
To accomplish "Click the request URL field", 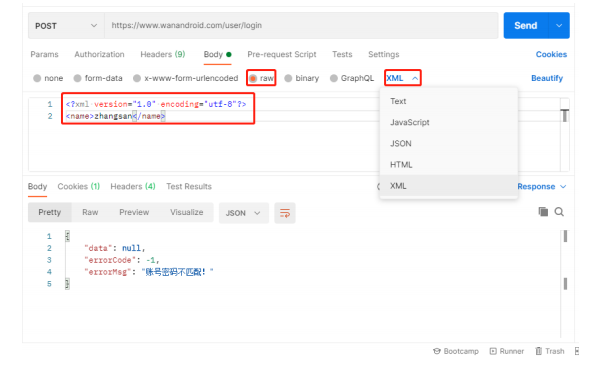I will pyautogui.click(x=301, y=26).
